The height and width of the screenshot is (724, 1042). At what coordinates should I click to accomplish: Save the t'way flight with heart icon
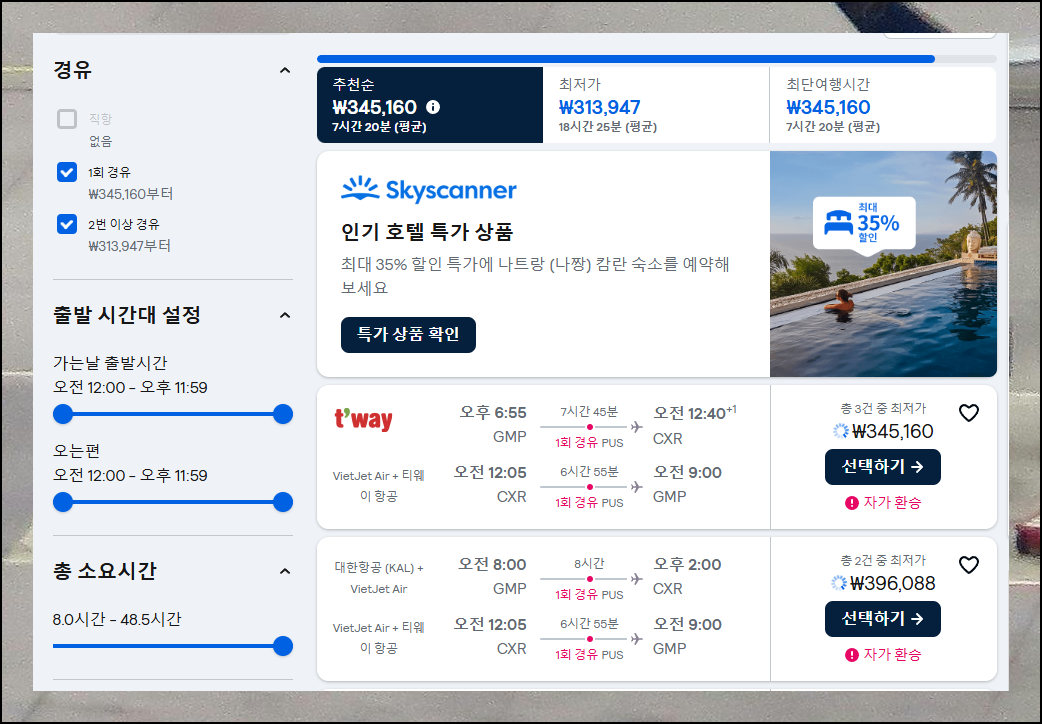pos(969,413)
